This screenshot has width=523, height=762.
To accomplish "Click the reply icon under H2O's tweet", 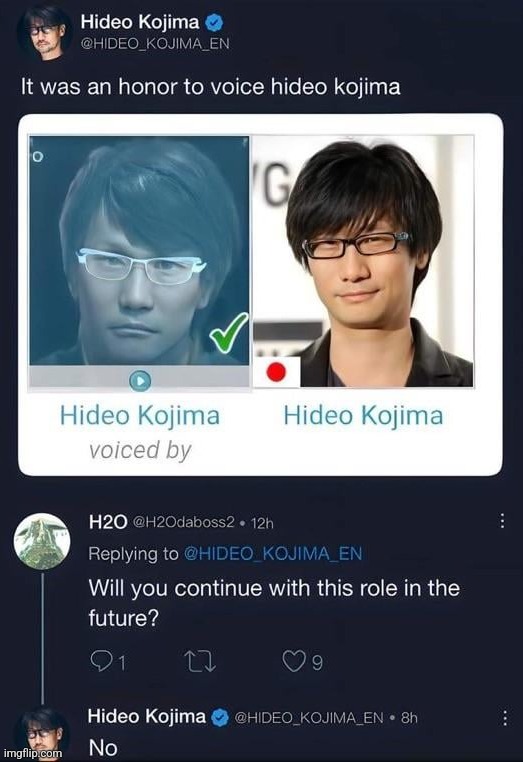I will 101,662.
